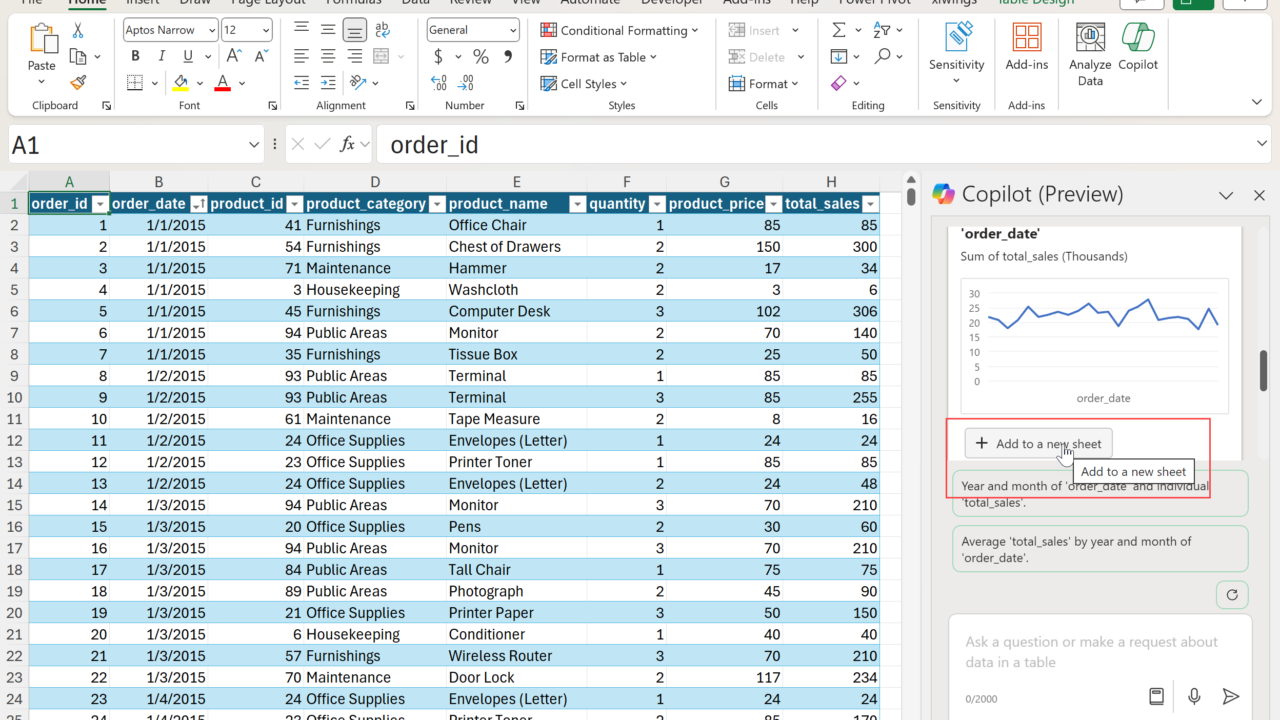Apply Percent Style number format
1280x720 pixels.
point(481,57)
